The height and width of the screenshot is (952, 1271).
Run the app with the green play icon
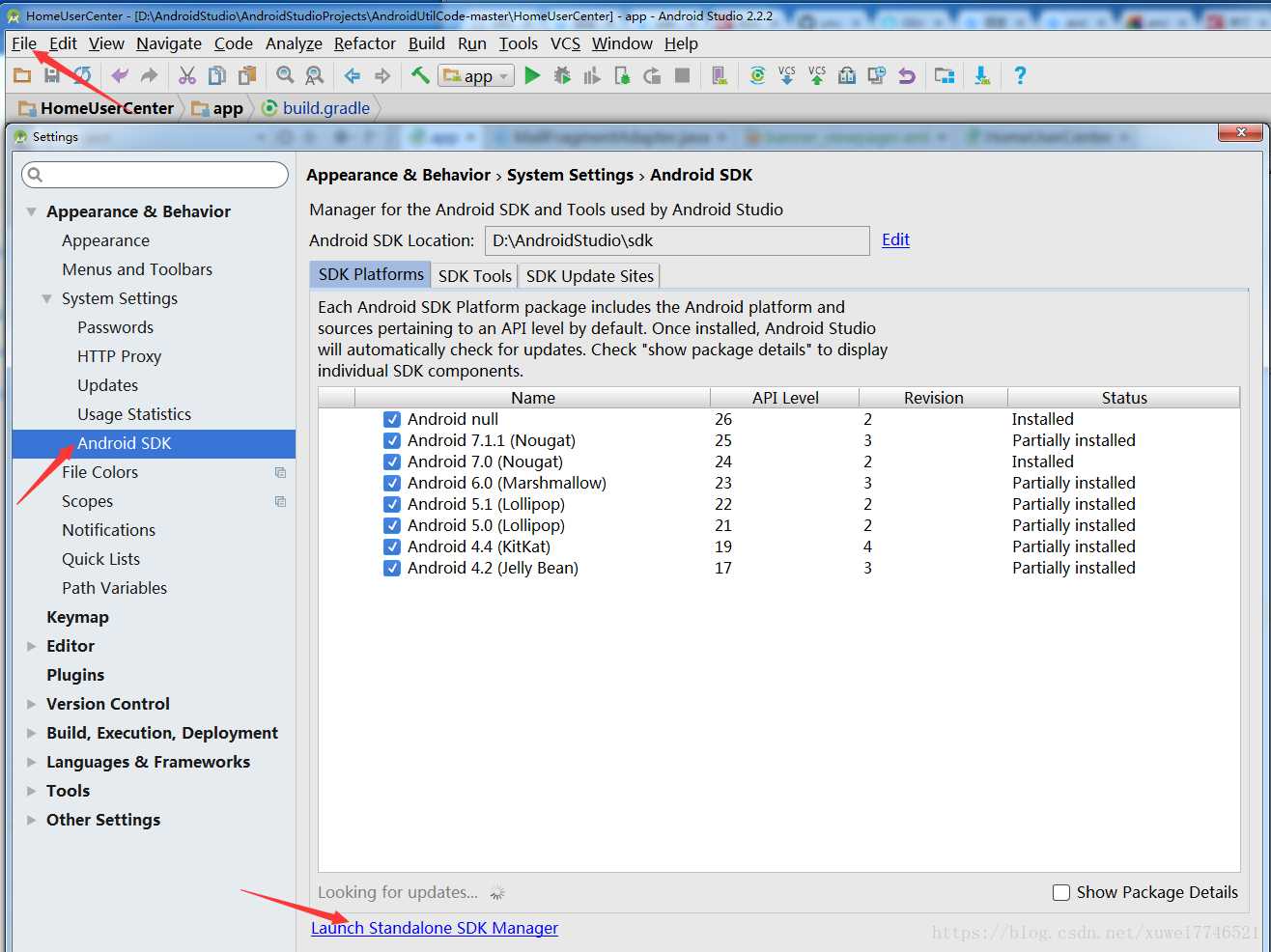click(x=533, y=75)
